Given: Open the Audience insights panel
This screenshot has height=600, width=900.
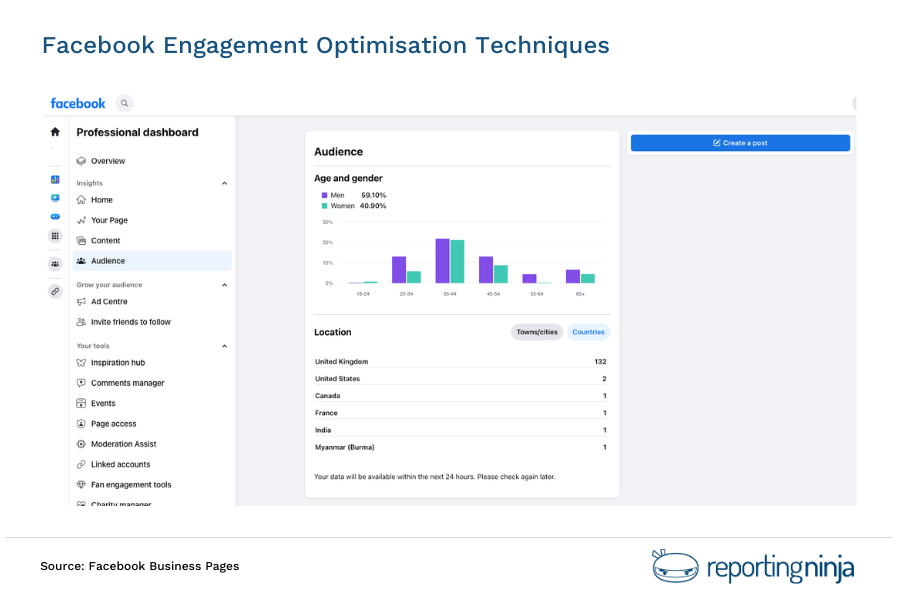Looking at the screenshot, I should click(108, 261).
